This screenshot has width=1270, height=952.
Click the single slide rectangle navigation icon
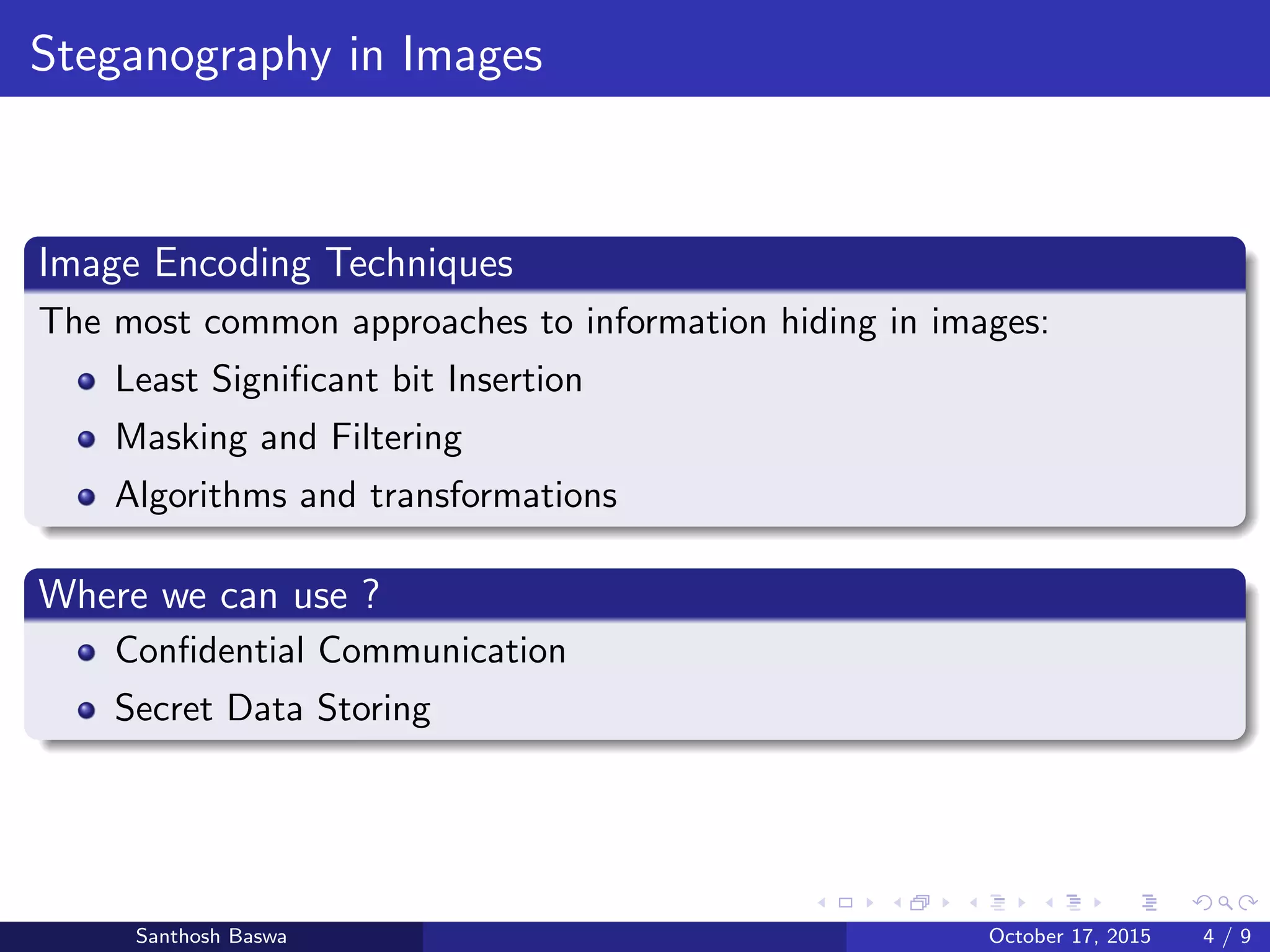pyautogui.click(x=845, y=903)
